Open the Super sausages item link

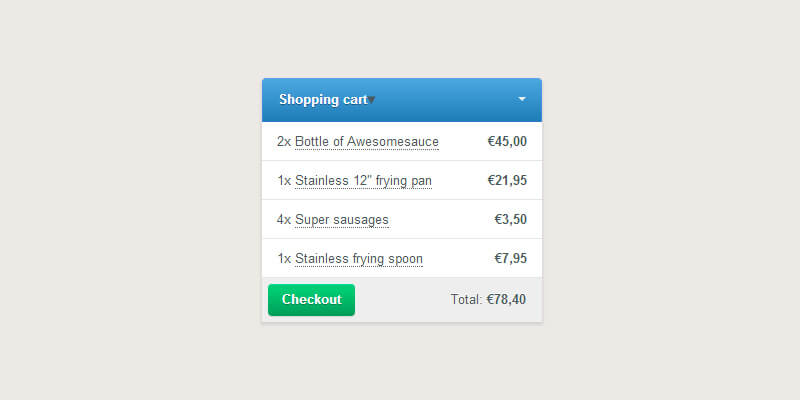click(x=342, y=220)
